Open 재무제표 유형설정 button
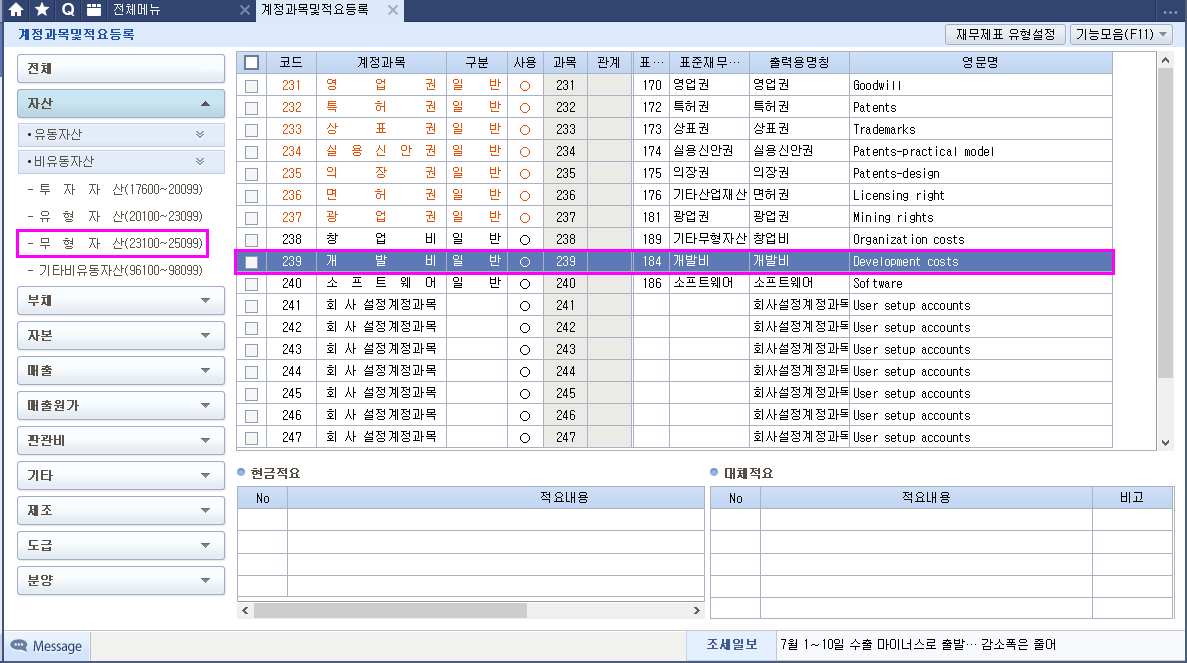The width and height of the screenshot is (1187, 663). [1005, 34]
